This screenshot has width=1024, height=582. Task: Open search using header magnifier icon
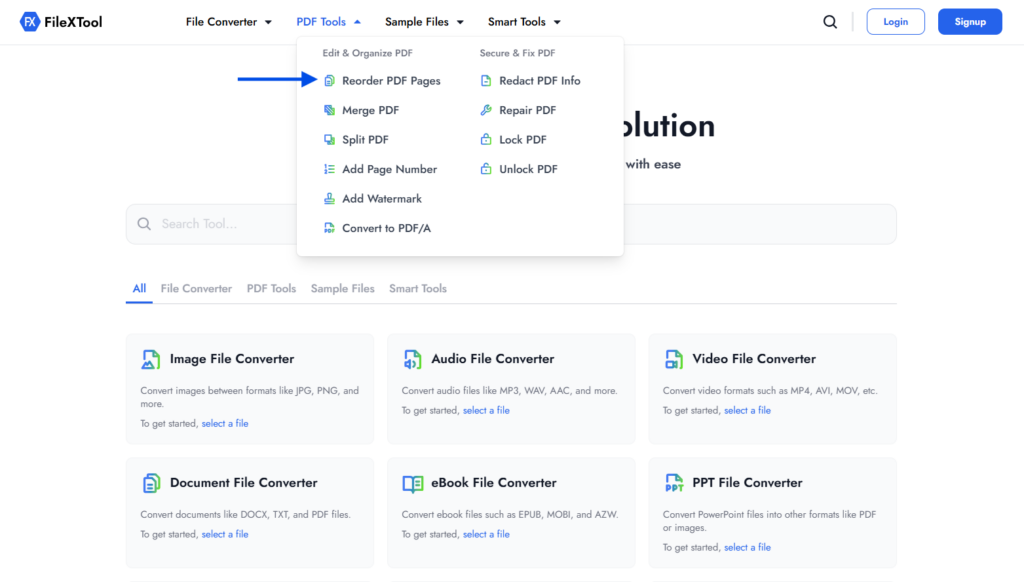[830, 22]
